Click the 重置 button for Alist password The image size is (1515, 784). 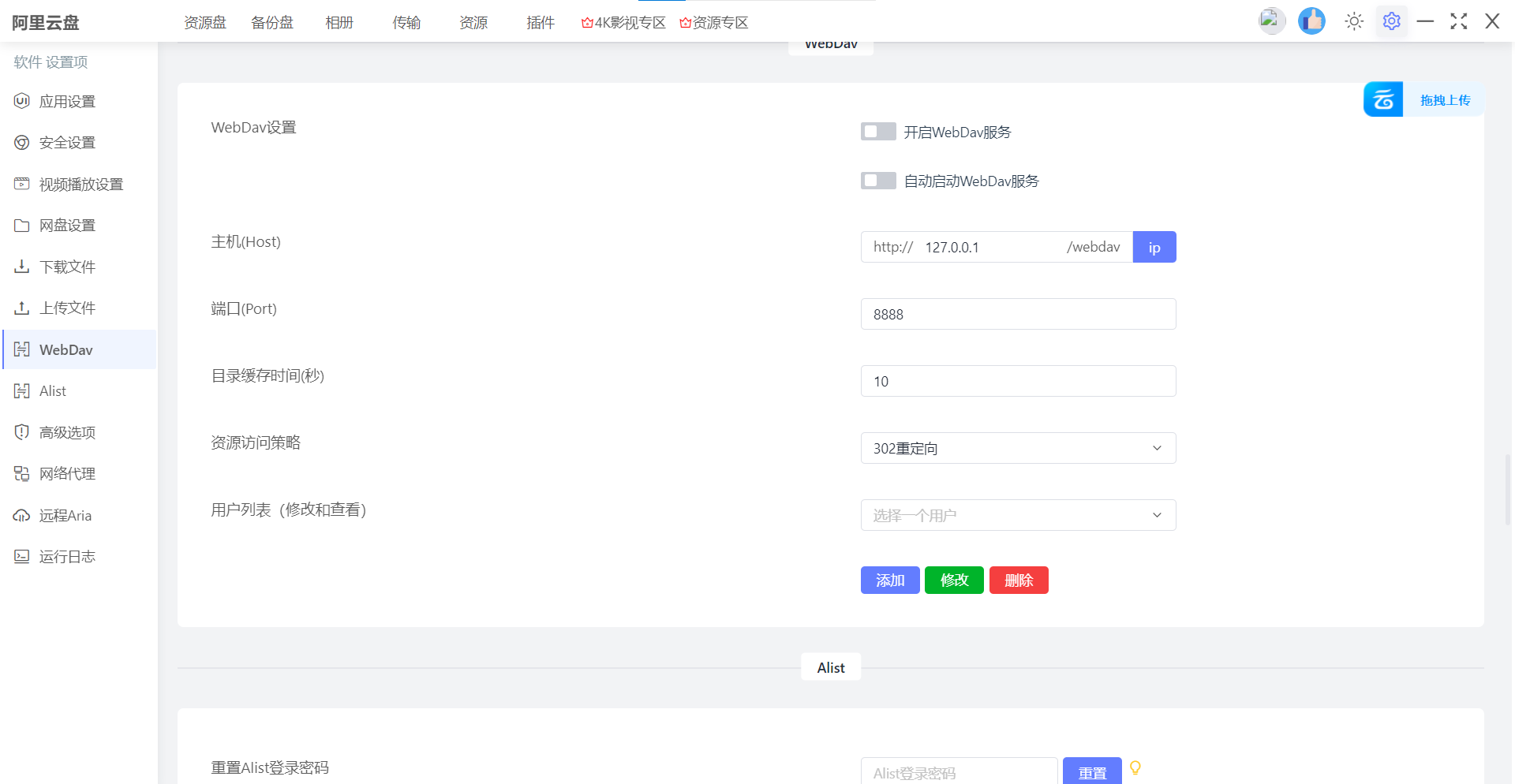point(1092,771)
